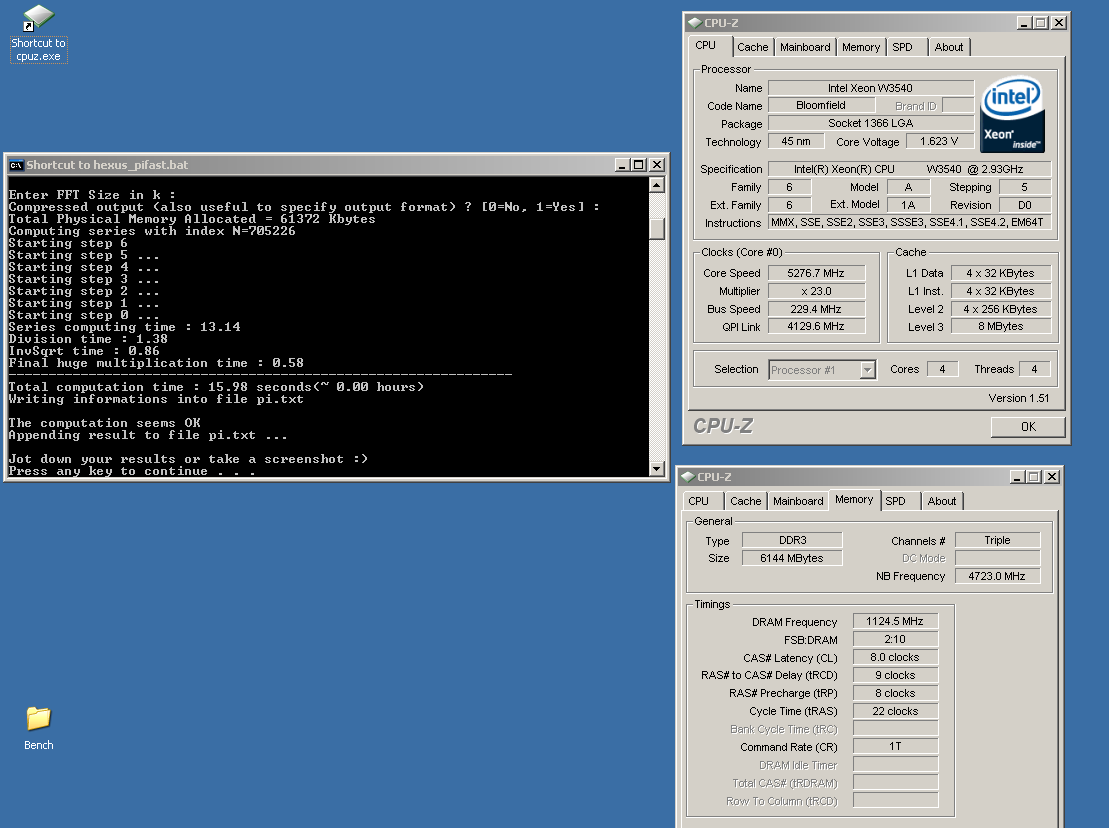This screenshot has width=1109, height=828.
Task: Open Mainboard tab in upper CPU-Z window
Action: [x=805, y=47]
